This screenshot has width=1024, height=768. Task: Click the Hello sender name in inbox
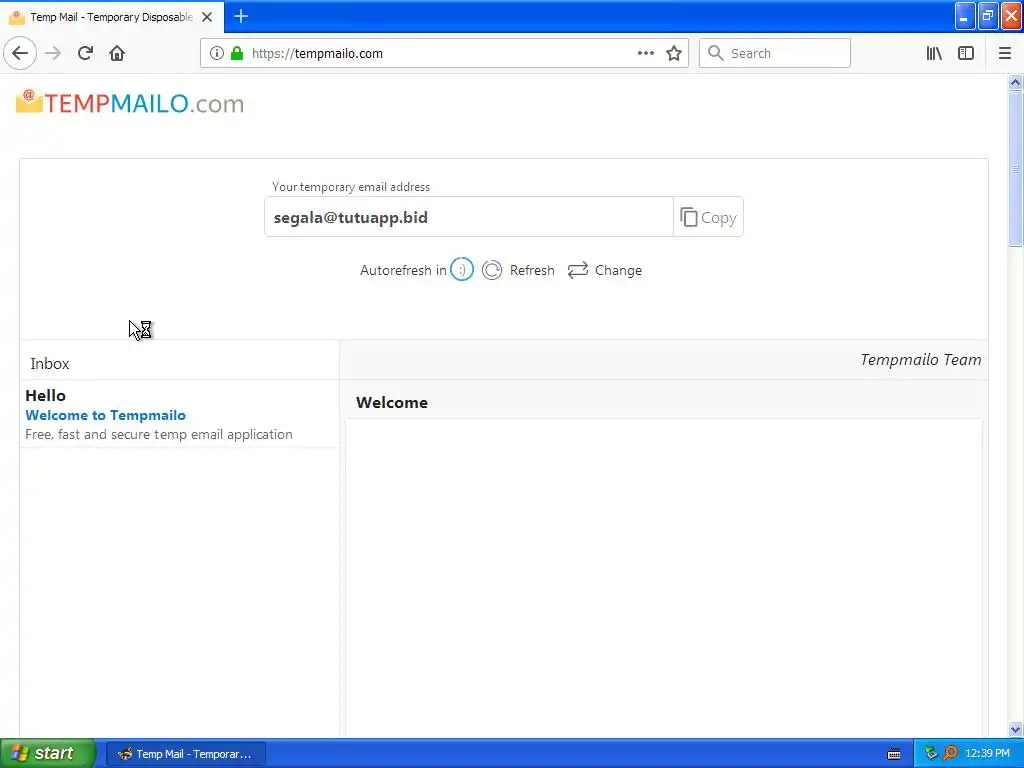pos(45,396)
